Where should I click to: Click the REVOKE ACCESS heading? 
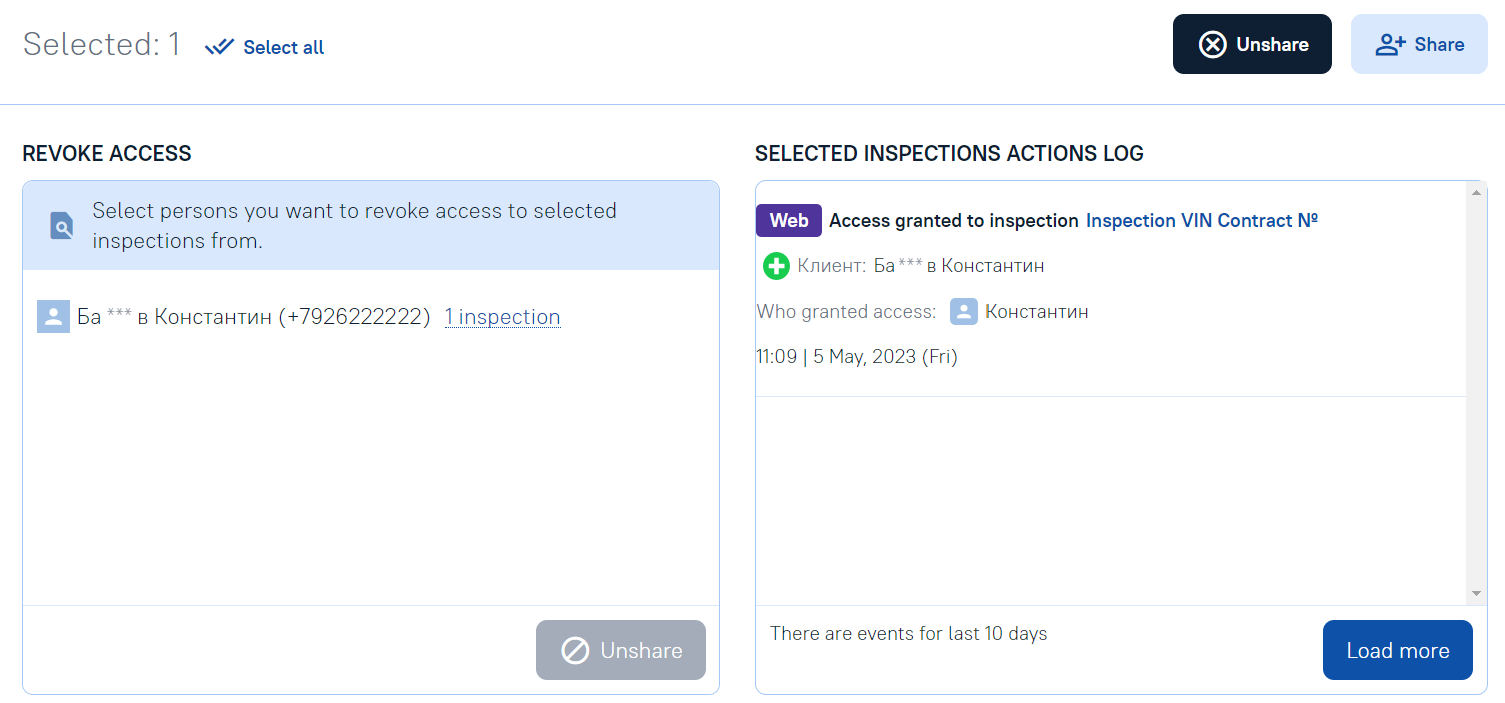pos(107,154)
